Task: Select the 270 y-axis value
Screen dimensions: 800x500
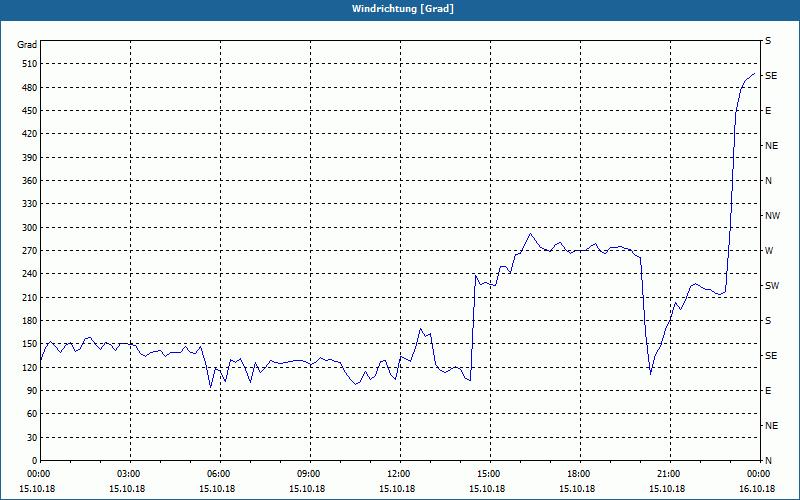Action: (x=30, y=251)
